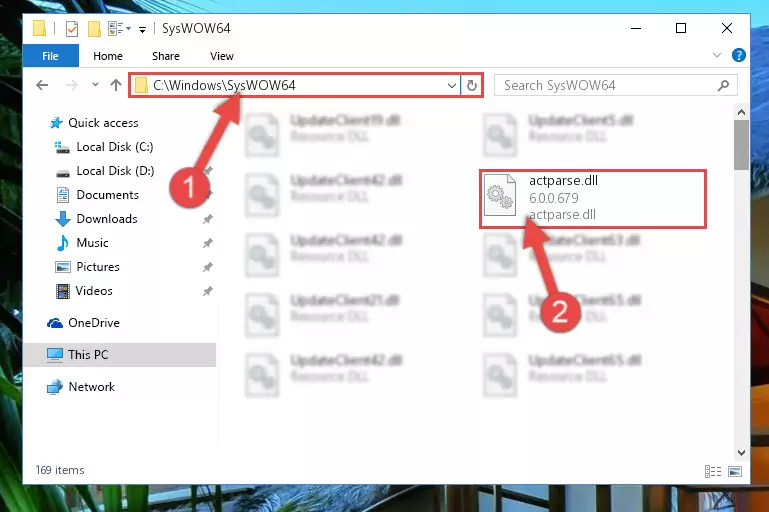Image resolution: width=769 pixels, height=512 pixels.
Task: Click the pin icon beside Music
Action: point(208,243)
